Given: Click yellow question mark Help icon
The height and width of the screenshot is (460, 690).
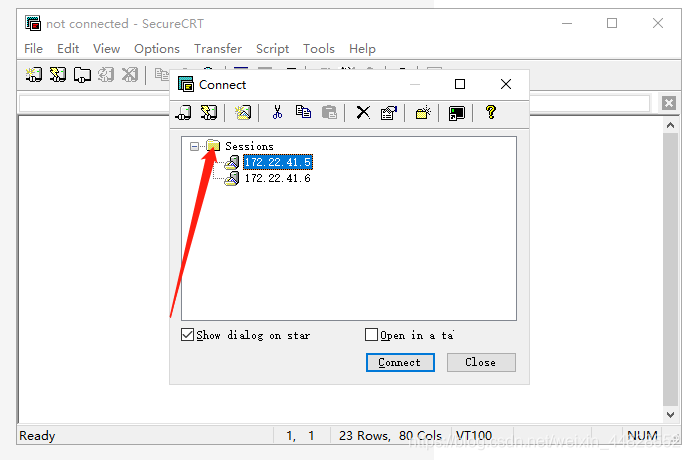Looking at the screenshot, I should tap(491, 112).
